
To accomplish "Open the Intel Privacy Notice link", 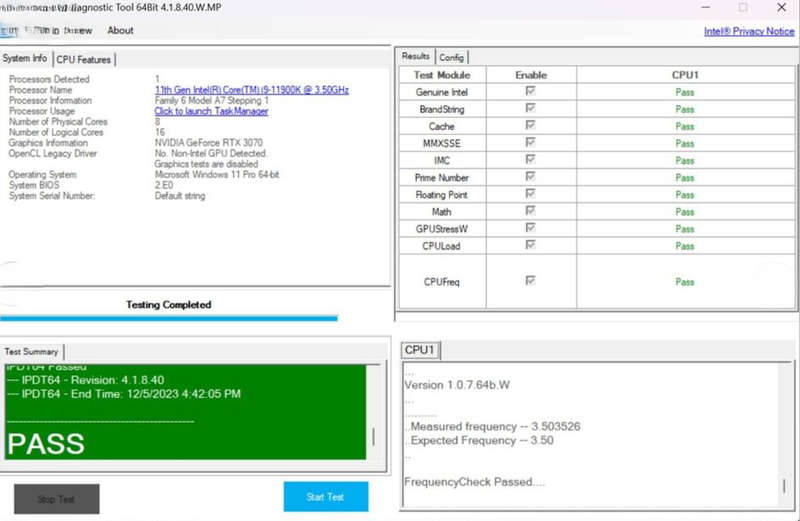I will coord(749,31).
